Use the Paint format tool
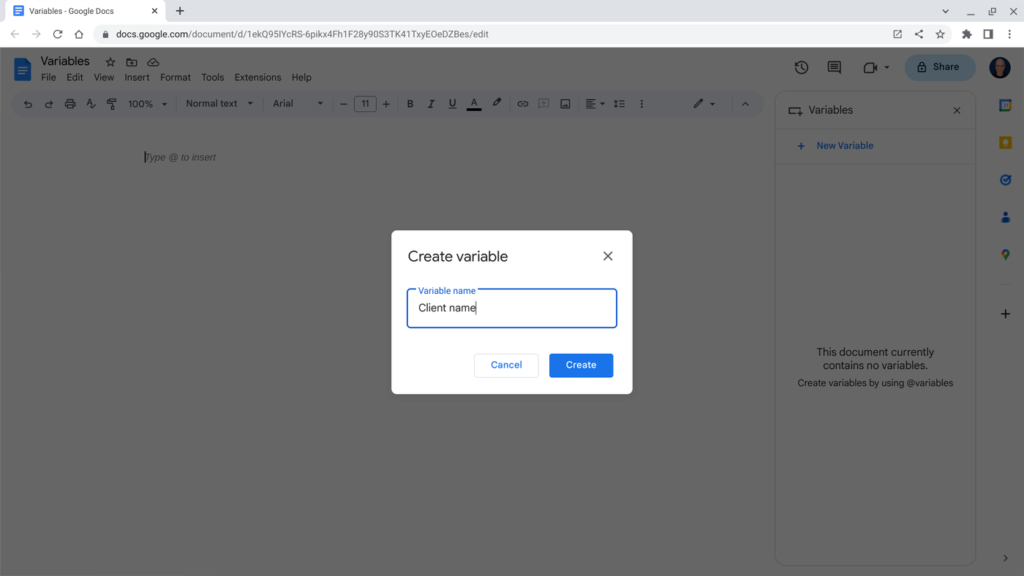The image size is (1024, 576). 112,103
